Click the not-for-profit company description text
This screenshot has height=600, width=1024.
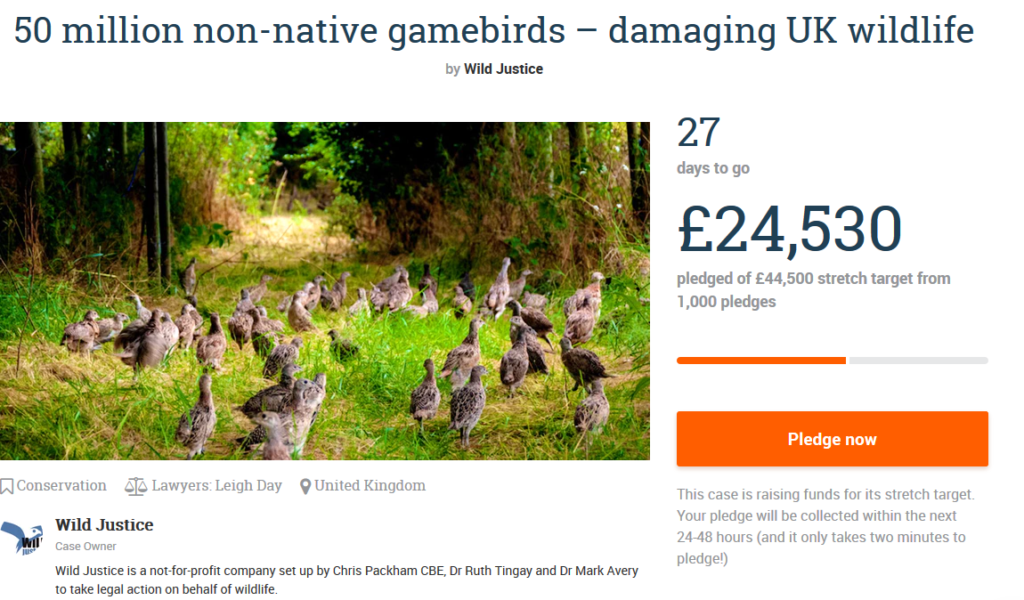pos(346,580)
